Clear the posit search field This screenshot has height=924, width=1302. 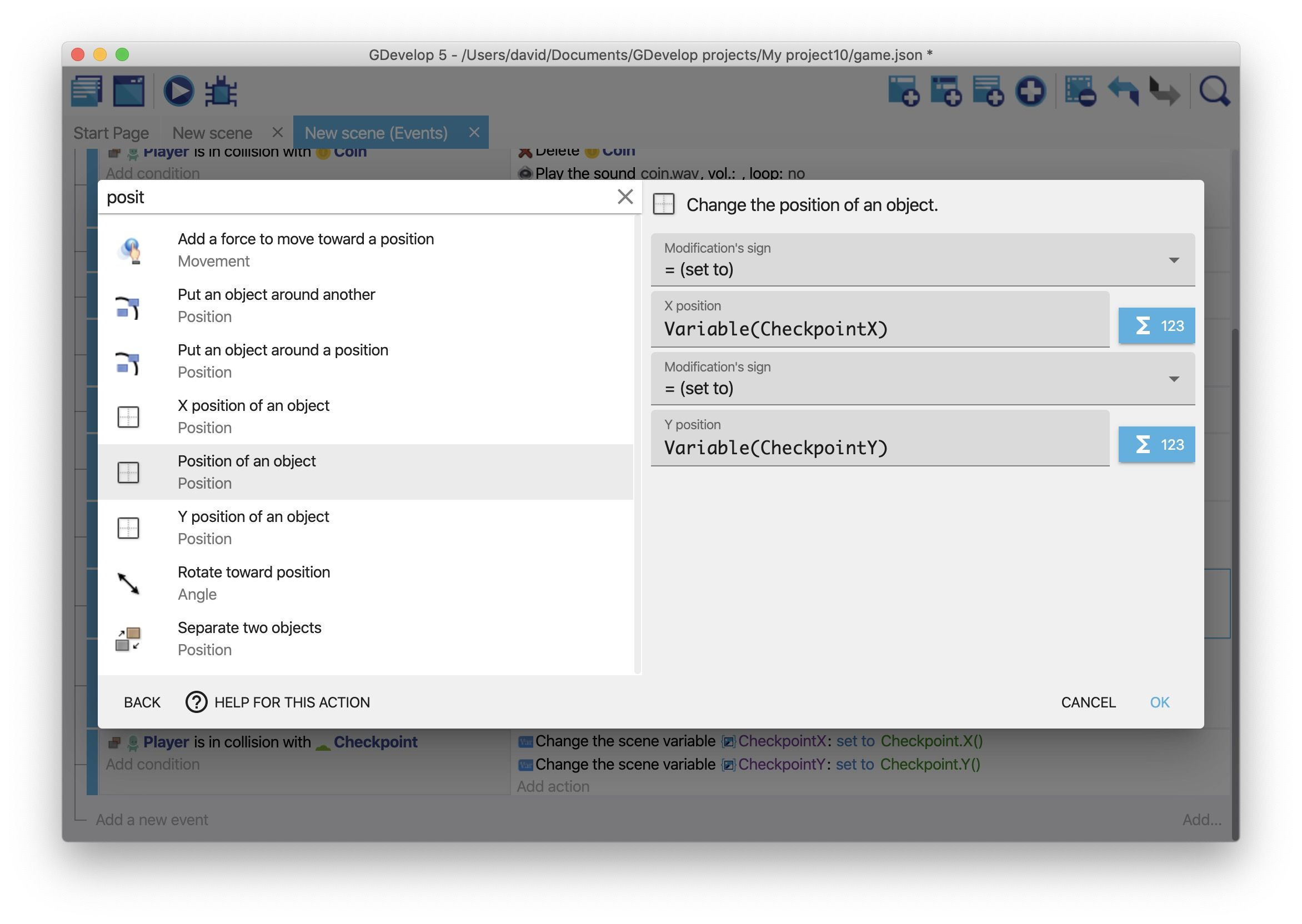pos(625,197)
